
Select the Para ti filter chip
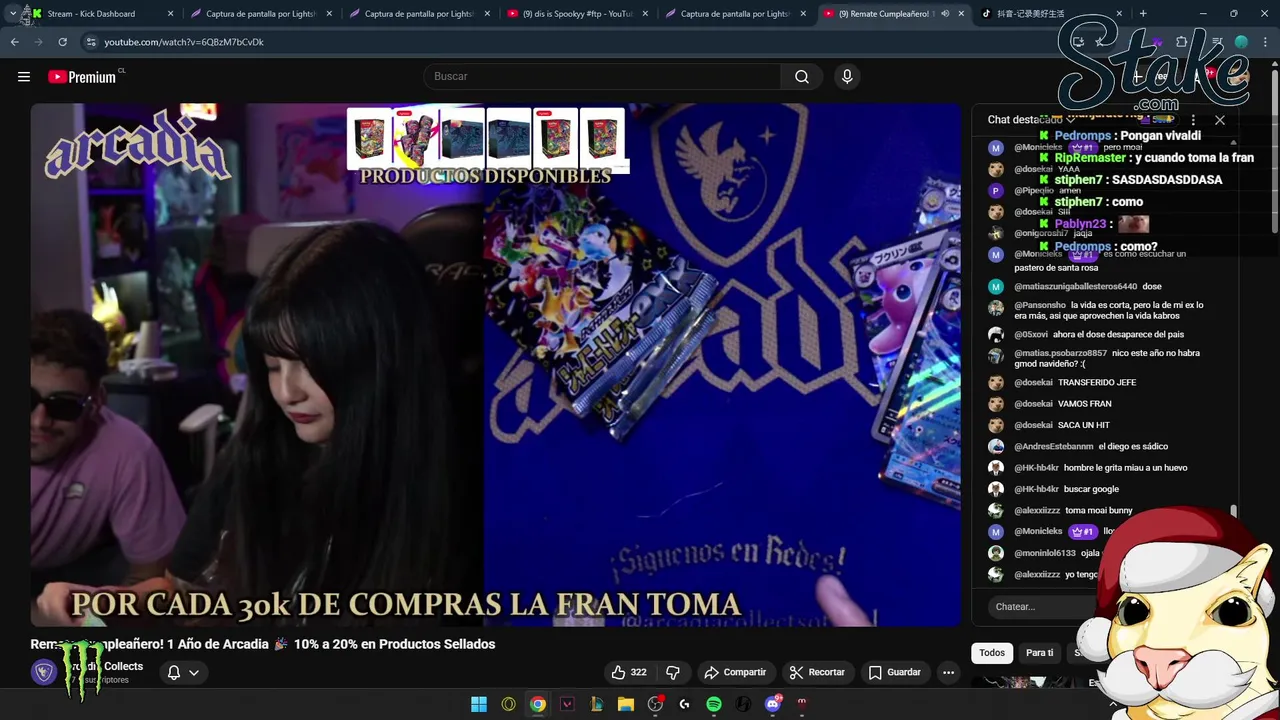click(1039, 653)
